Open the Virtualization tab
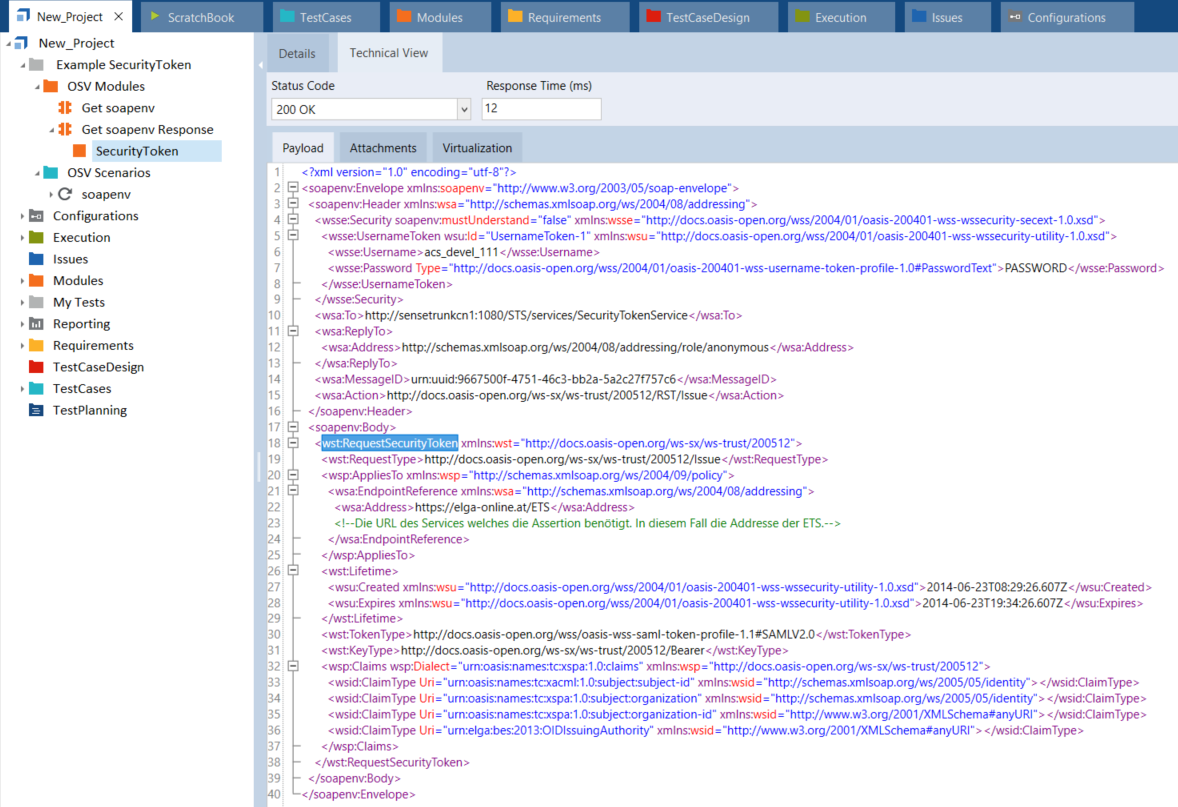1178x807 pixels. [477, 148]
